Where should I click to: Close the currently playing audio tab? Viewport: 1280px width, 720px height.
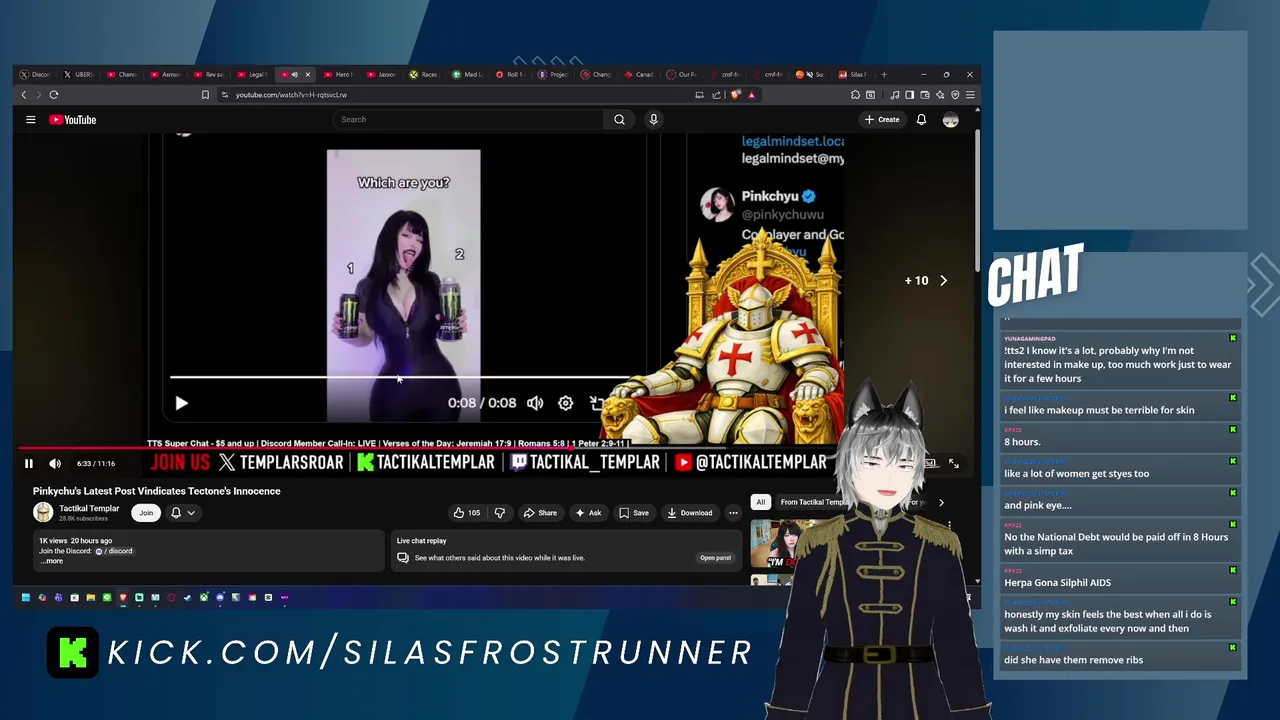click(x=308, y=74)
